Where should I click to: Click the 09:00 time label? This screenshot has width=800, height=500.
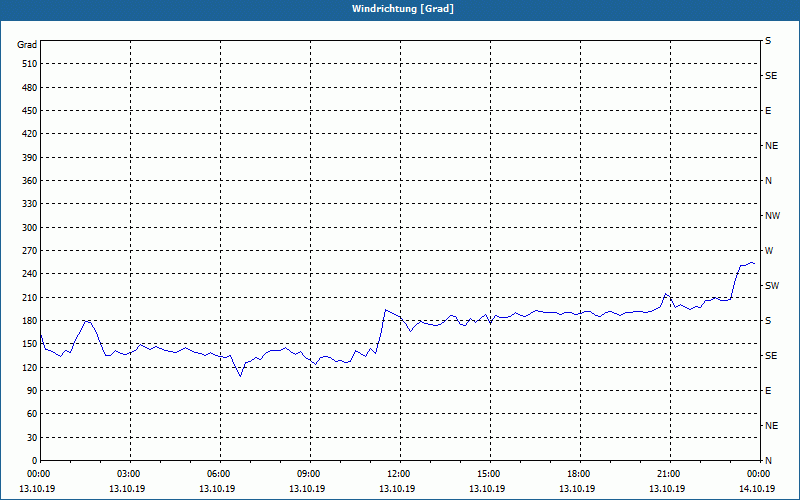click(310, 474)
